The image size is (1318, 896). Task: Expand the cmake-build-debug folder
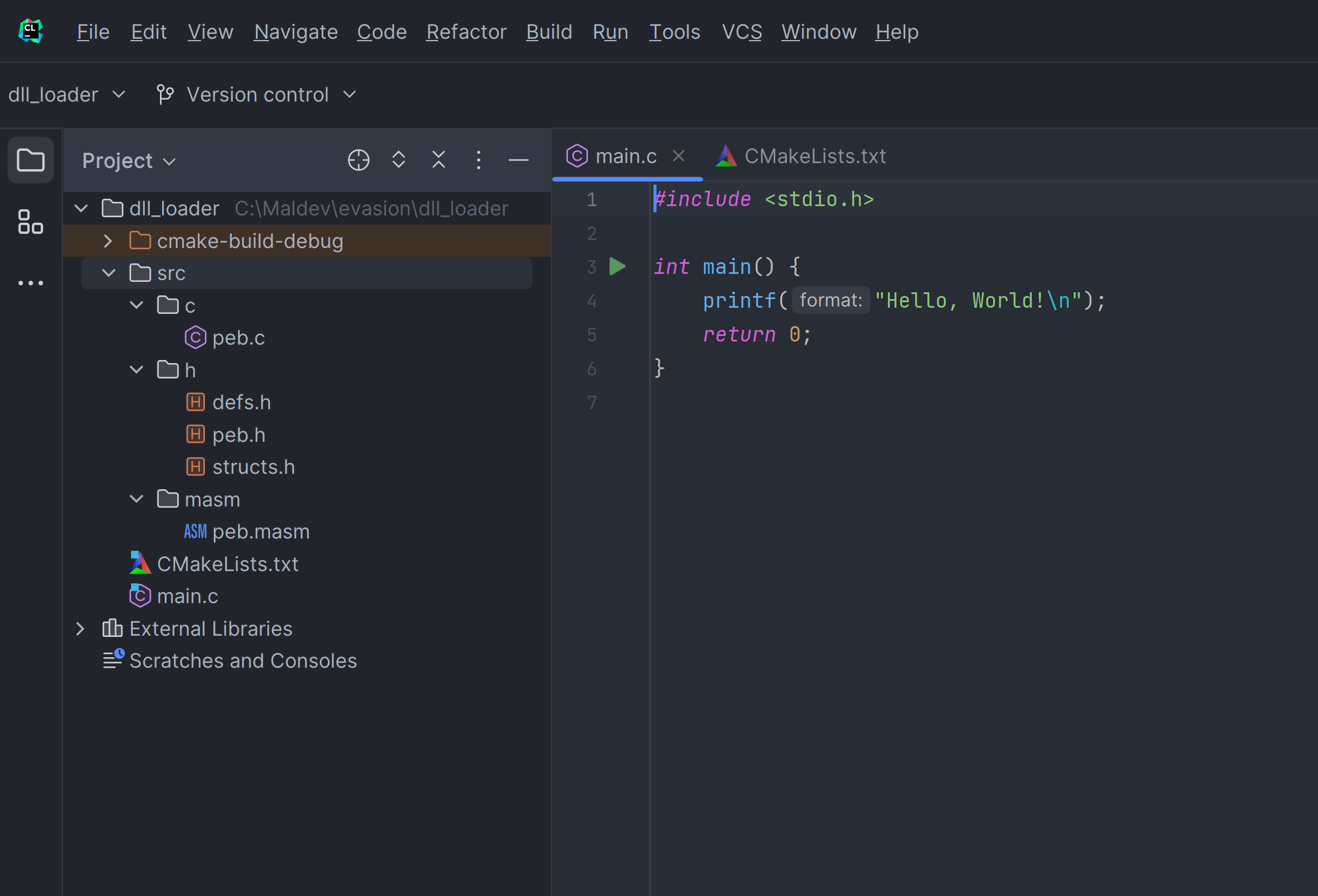tap(108, 241)
